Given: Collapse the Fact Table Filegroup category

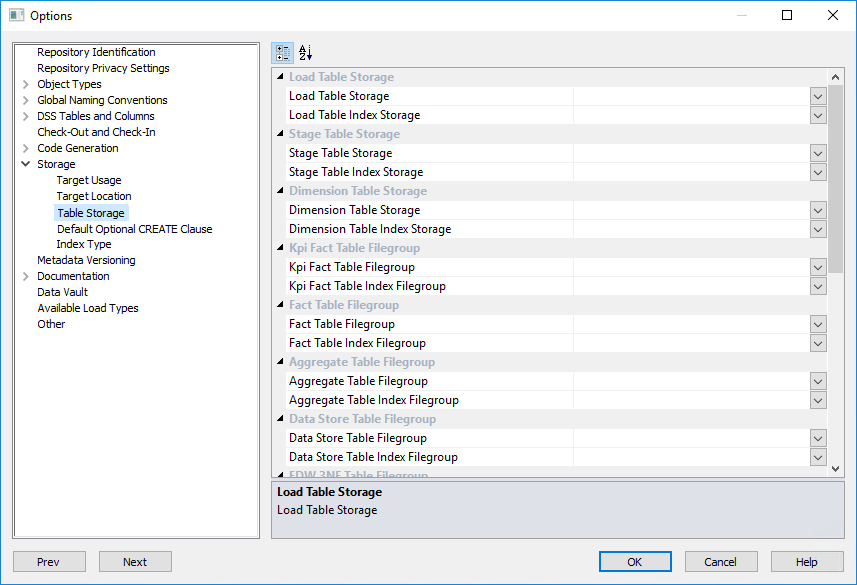Looking at the screenshot, I should 280,305.
